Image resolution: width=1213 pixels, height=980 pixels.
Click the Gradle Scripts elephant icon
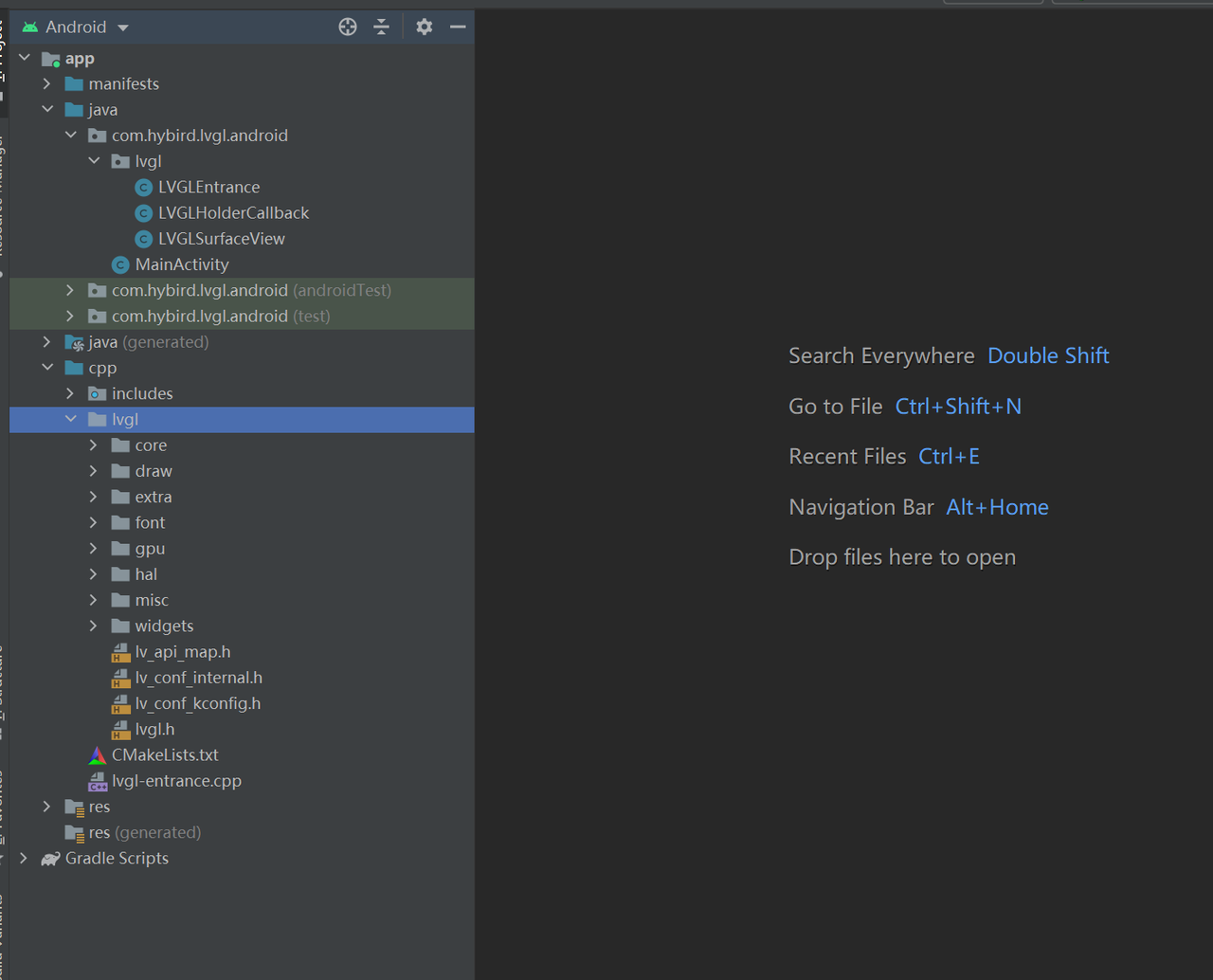tap(50, 859)
